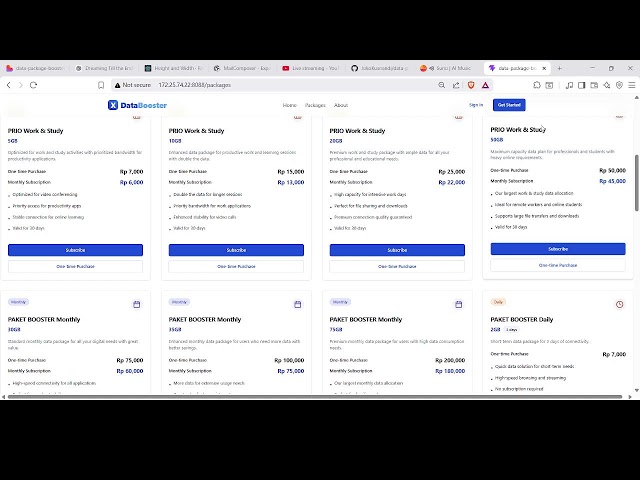This screenshot has height=480, width=640.
Task: Click the Rp 13,000 monthly price
Action: (291, 182)
